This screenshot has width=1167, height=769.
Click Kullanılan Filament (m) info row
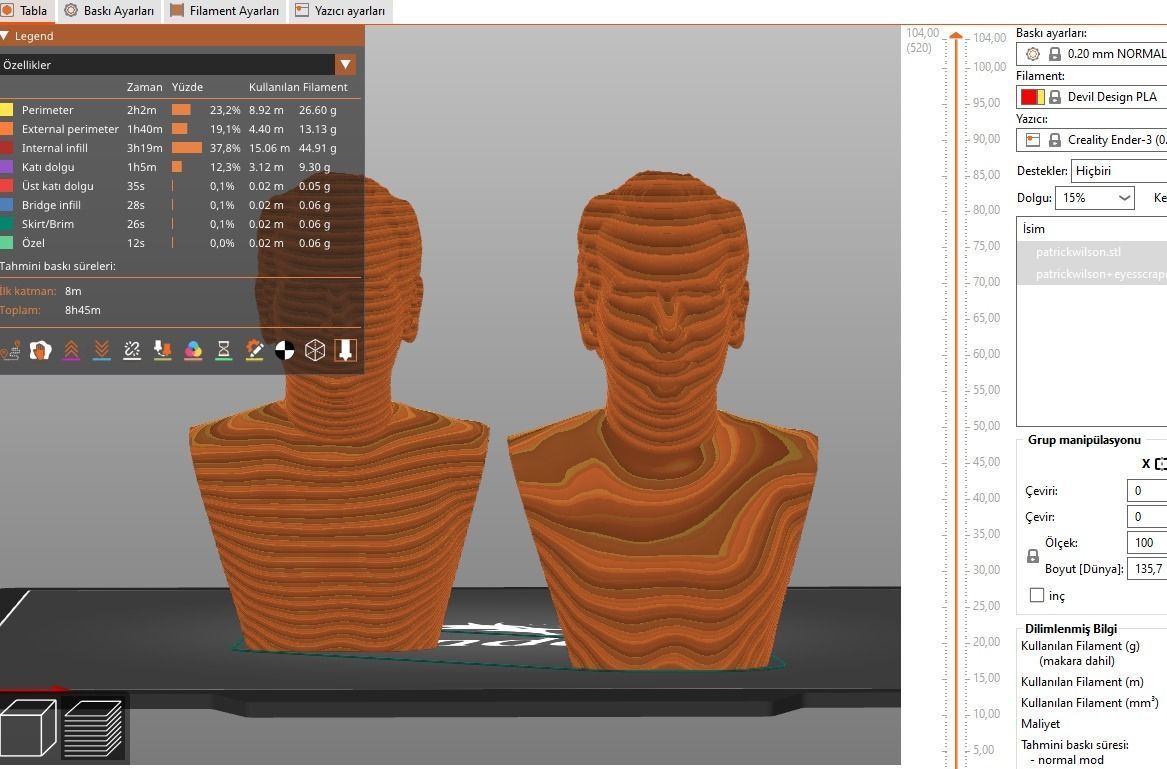click(1082, 681)
